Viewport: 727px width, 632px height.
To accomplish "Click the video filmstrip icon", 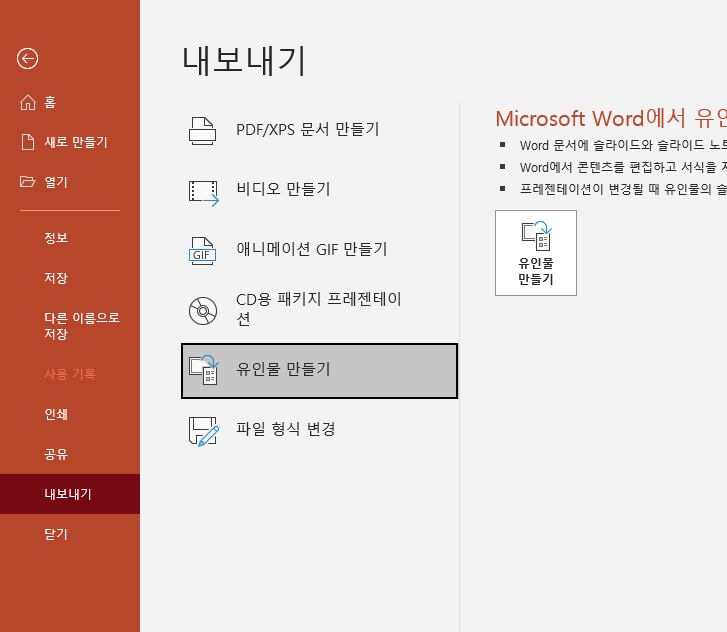I will (204, 193).
